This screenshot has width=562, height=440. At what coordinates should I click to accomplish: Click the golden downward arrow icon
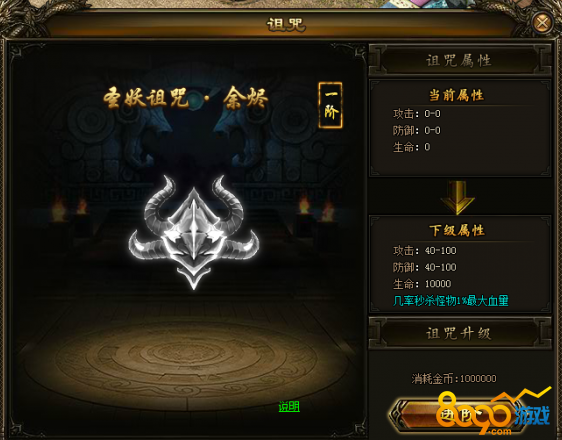[458, 197]
